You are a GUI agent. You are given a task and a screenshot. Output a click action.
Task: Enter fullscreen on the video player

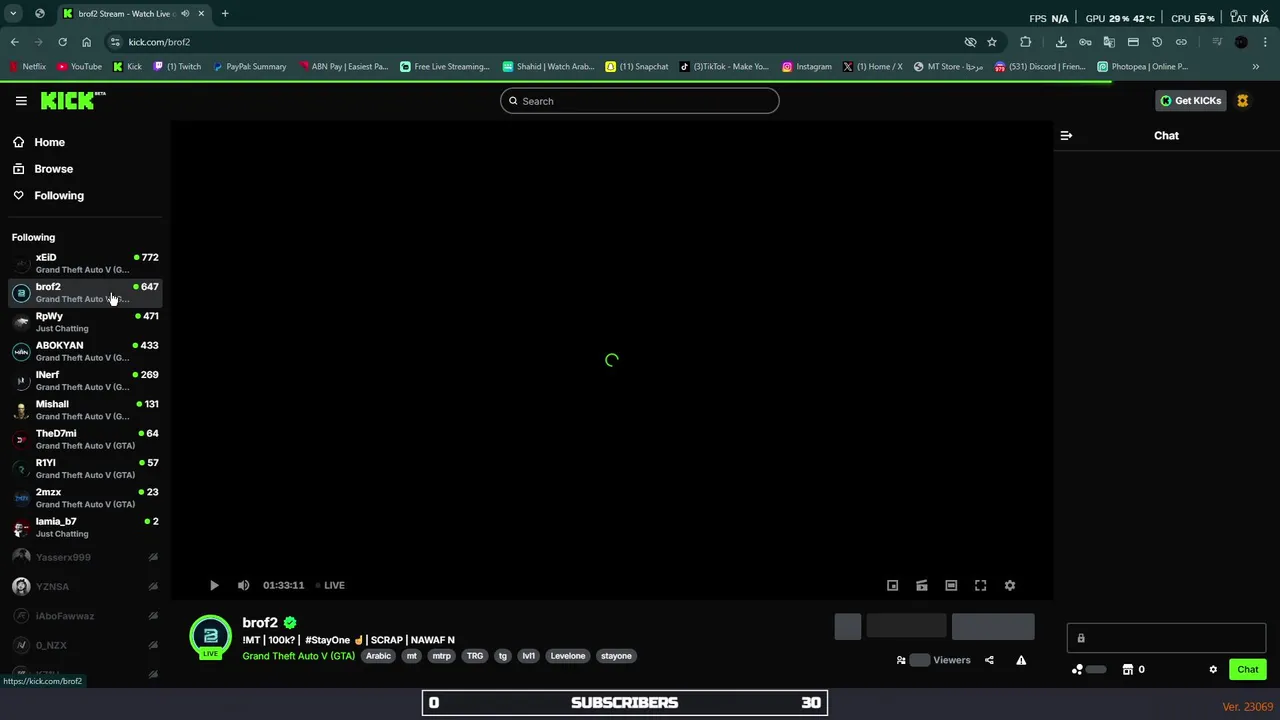coord(981,586)
